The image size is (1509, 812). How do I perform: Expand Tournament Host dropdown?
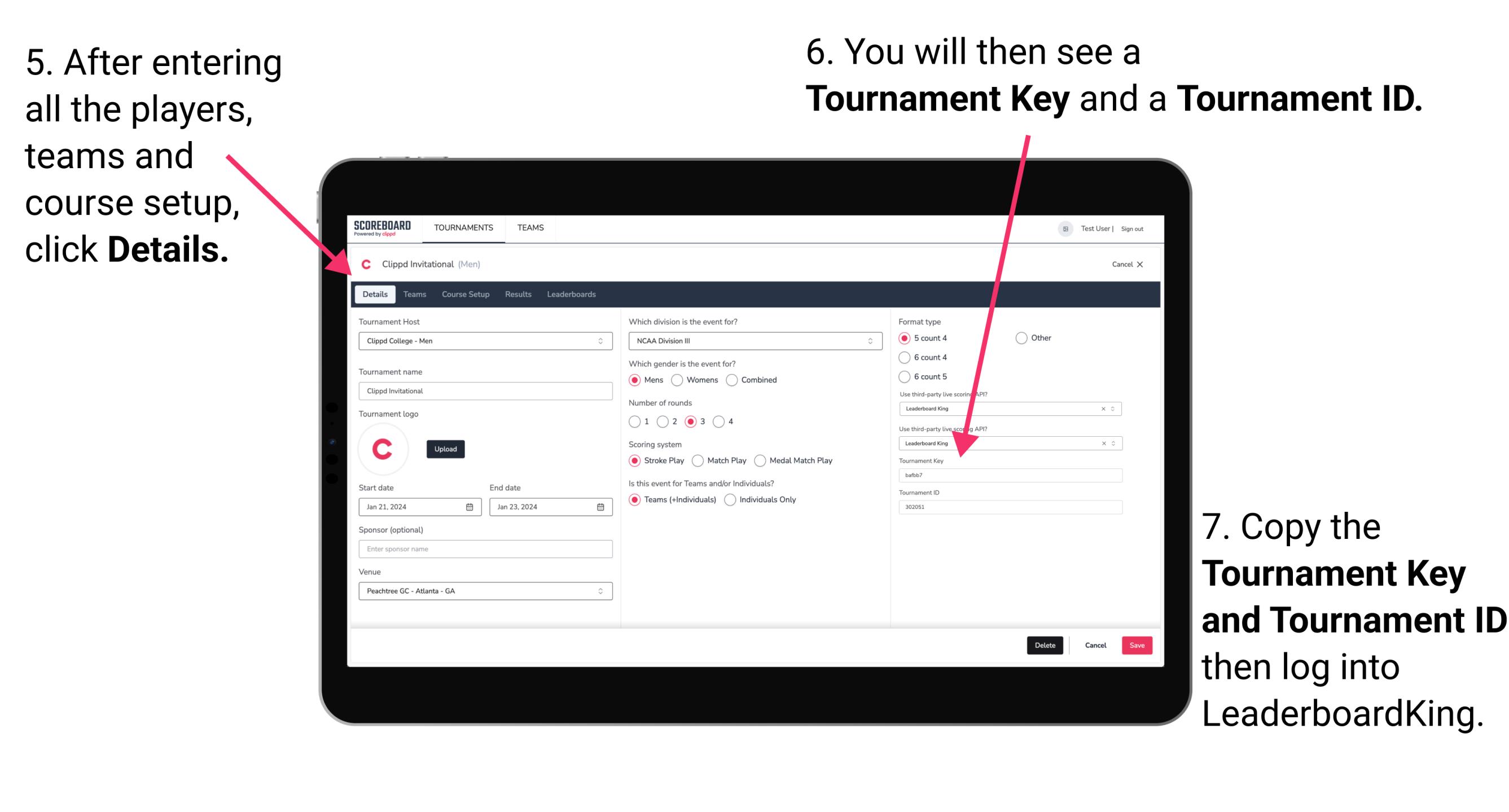(x=600, y=341)
